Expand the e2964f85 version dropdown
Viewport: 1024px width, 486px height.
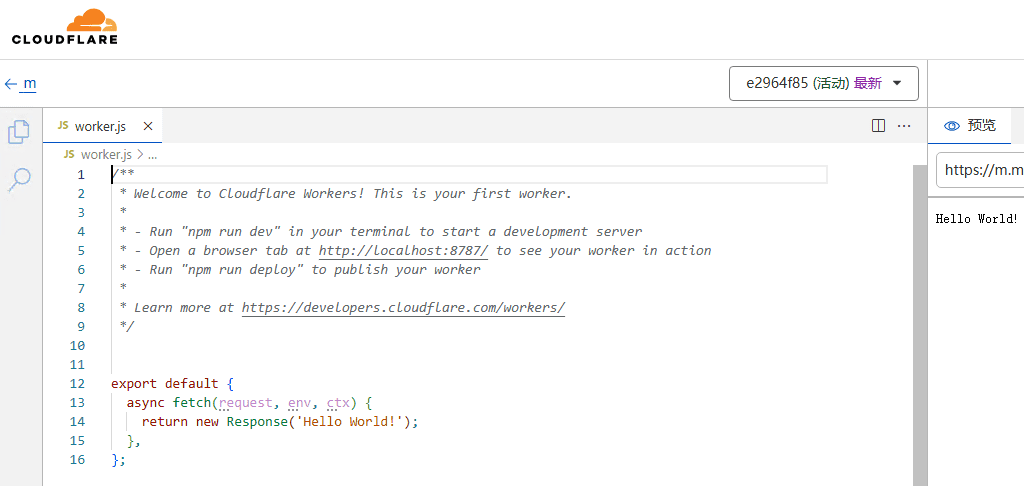824,84
